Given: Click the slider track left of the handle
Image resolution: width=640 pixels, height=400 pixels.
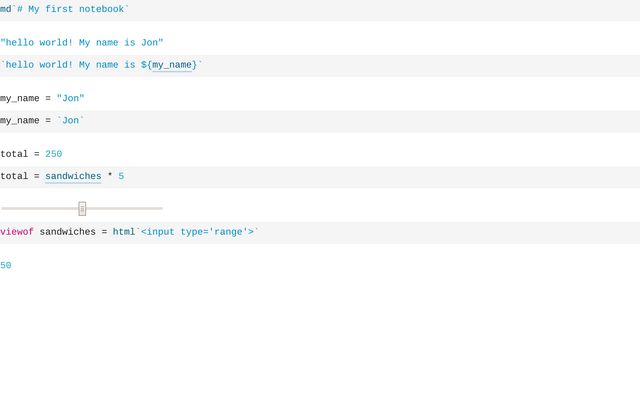Looking at the screenshot, I should (40, 208).
